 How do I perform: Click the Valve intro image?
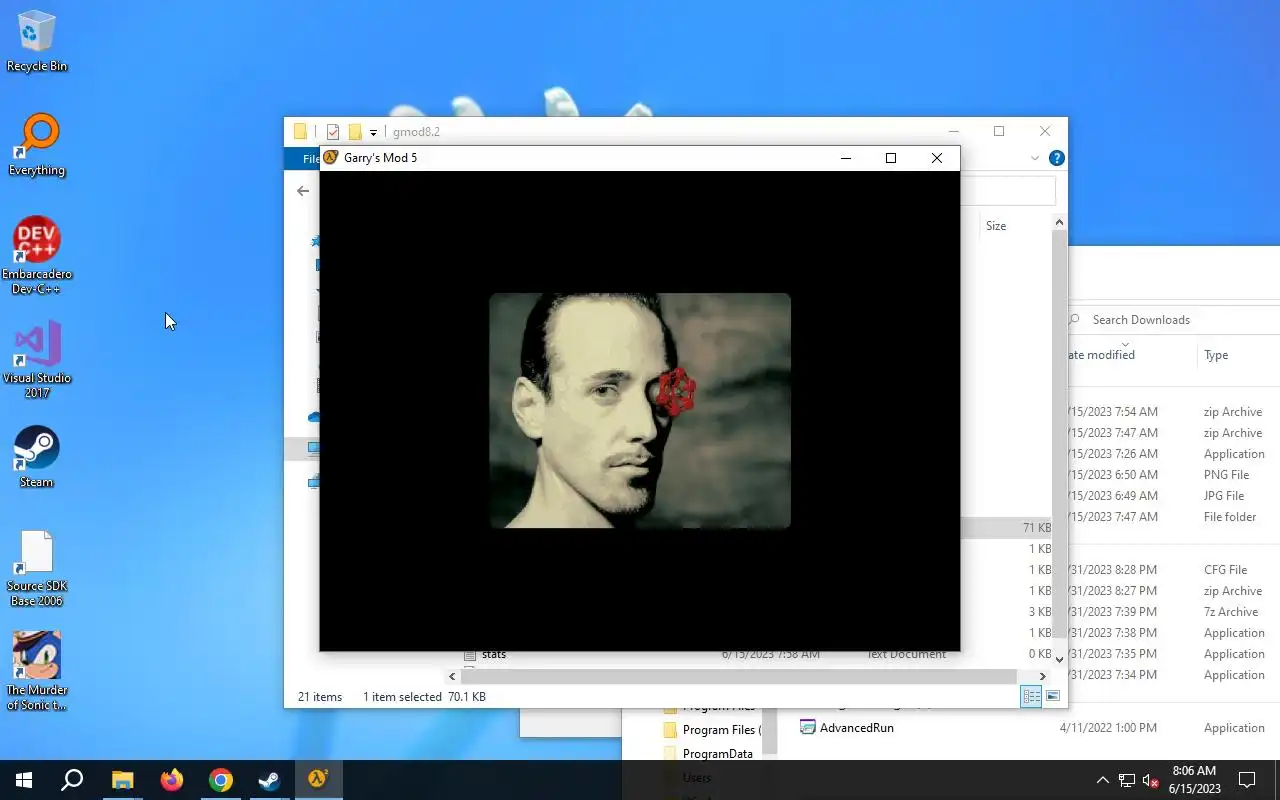640,410
